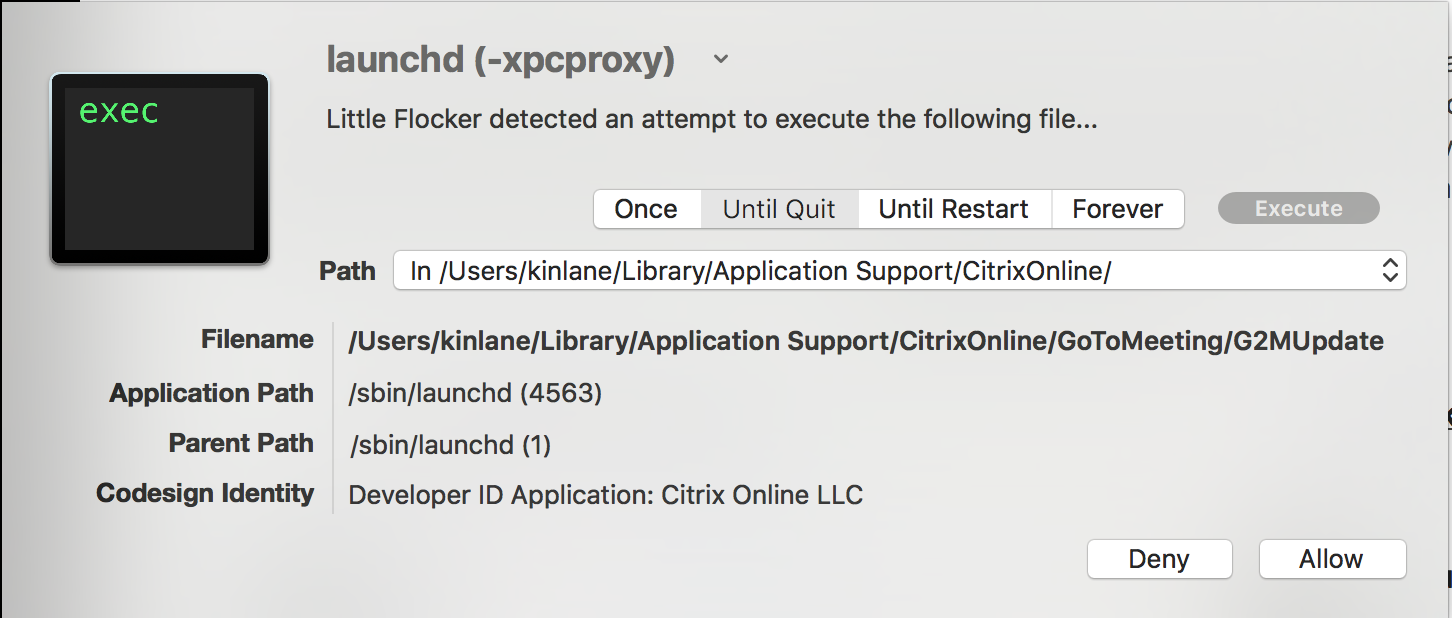Click the Filename label

[x=257, y=340]
